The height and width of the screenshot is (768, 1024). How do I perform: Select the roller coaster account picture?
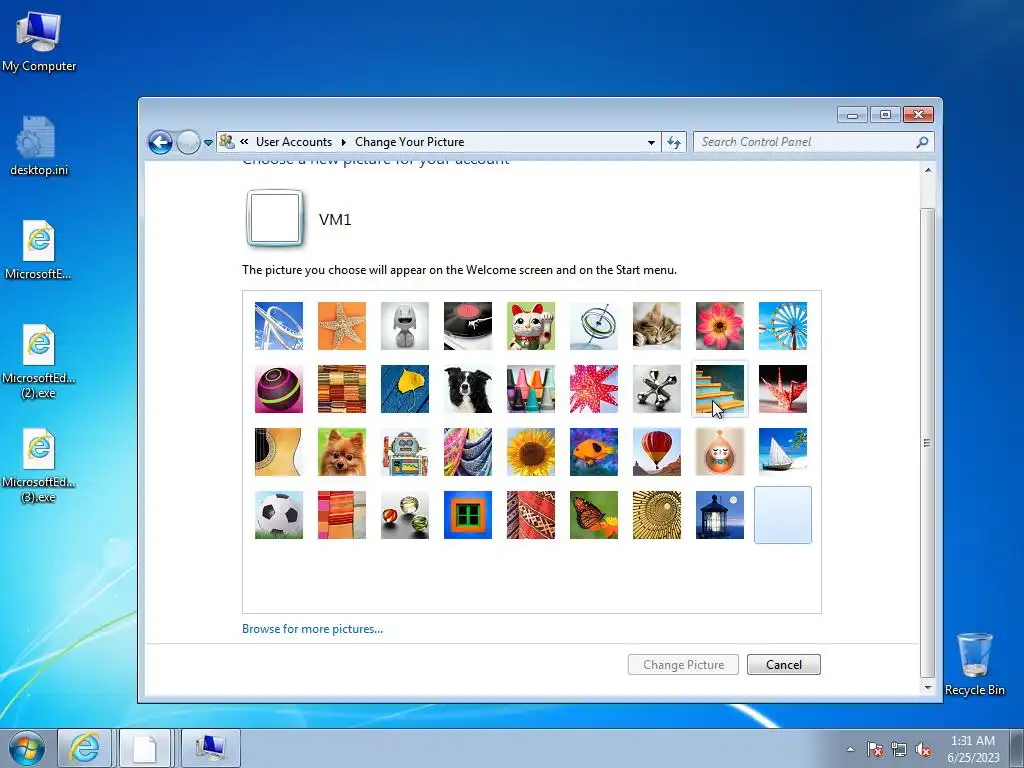[279, 326]
